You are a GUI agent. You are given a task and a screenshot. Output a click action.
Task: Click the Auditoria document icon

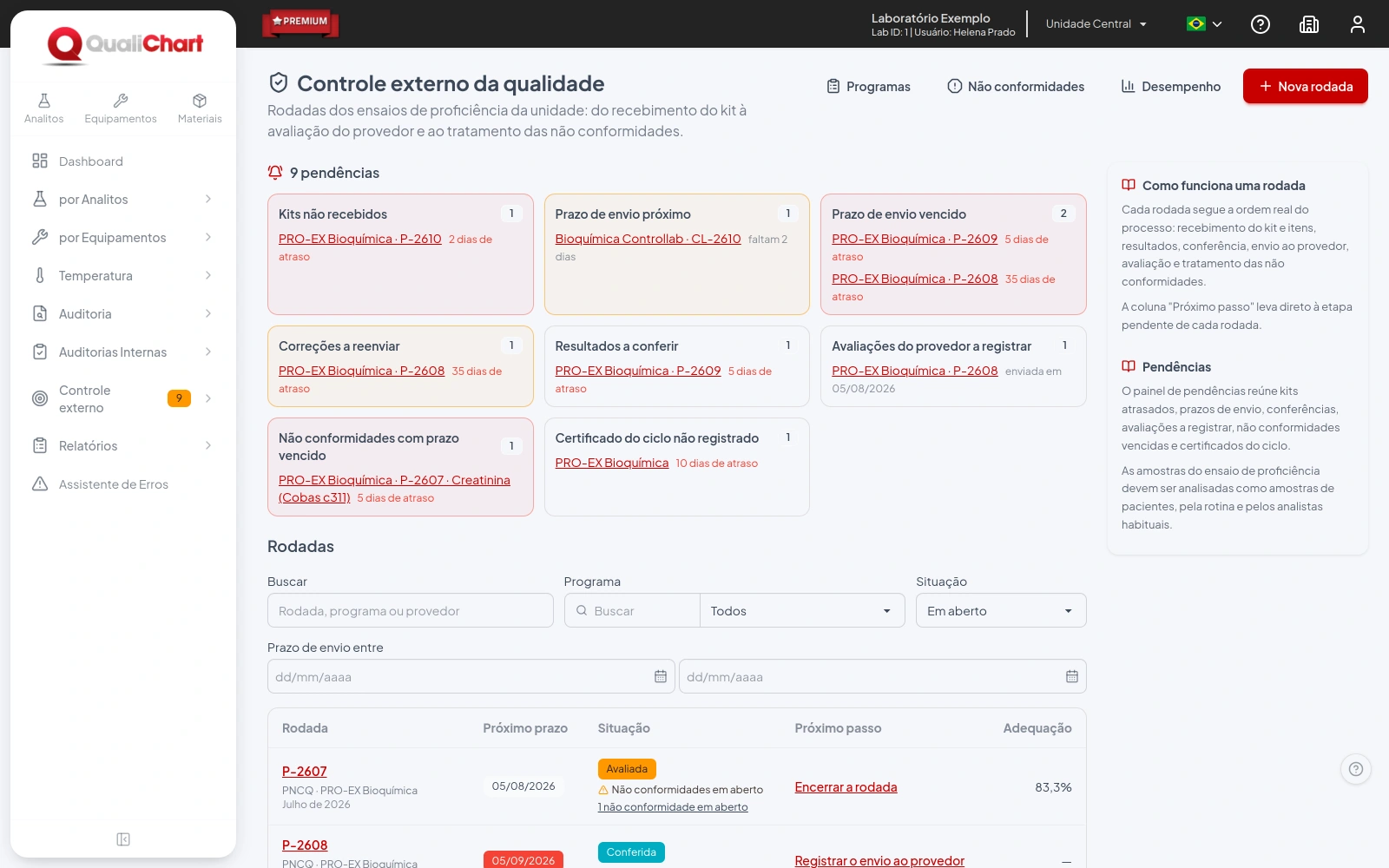[40, 313]
